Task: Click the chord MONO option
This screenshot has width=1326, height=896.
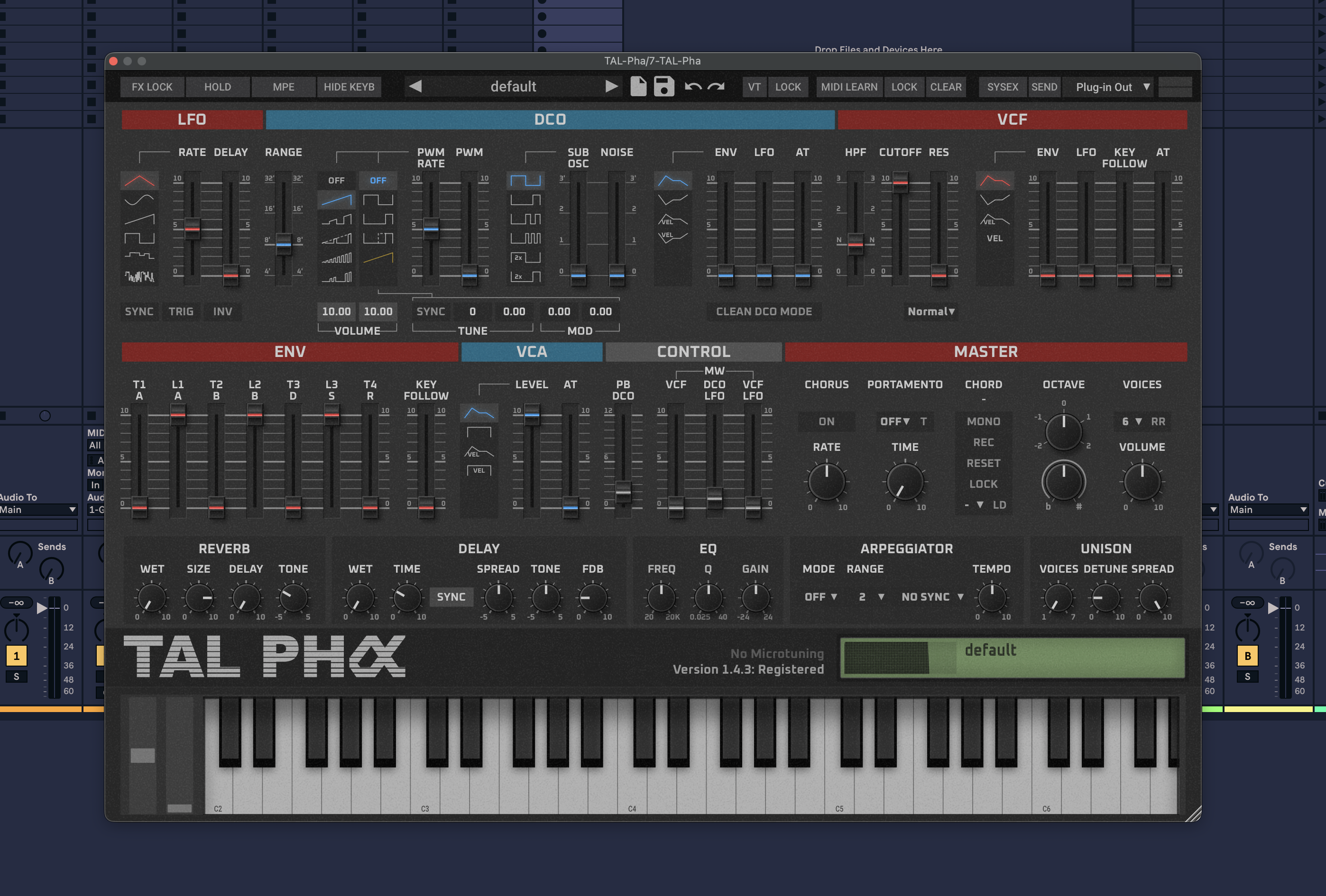Action: point(983,421)
